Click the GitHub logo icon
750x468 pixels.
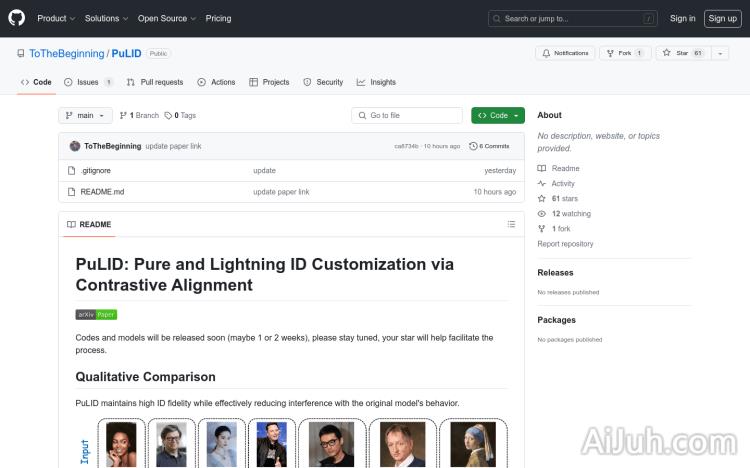pyautogui.click(x=16, y=18)
